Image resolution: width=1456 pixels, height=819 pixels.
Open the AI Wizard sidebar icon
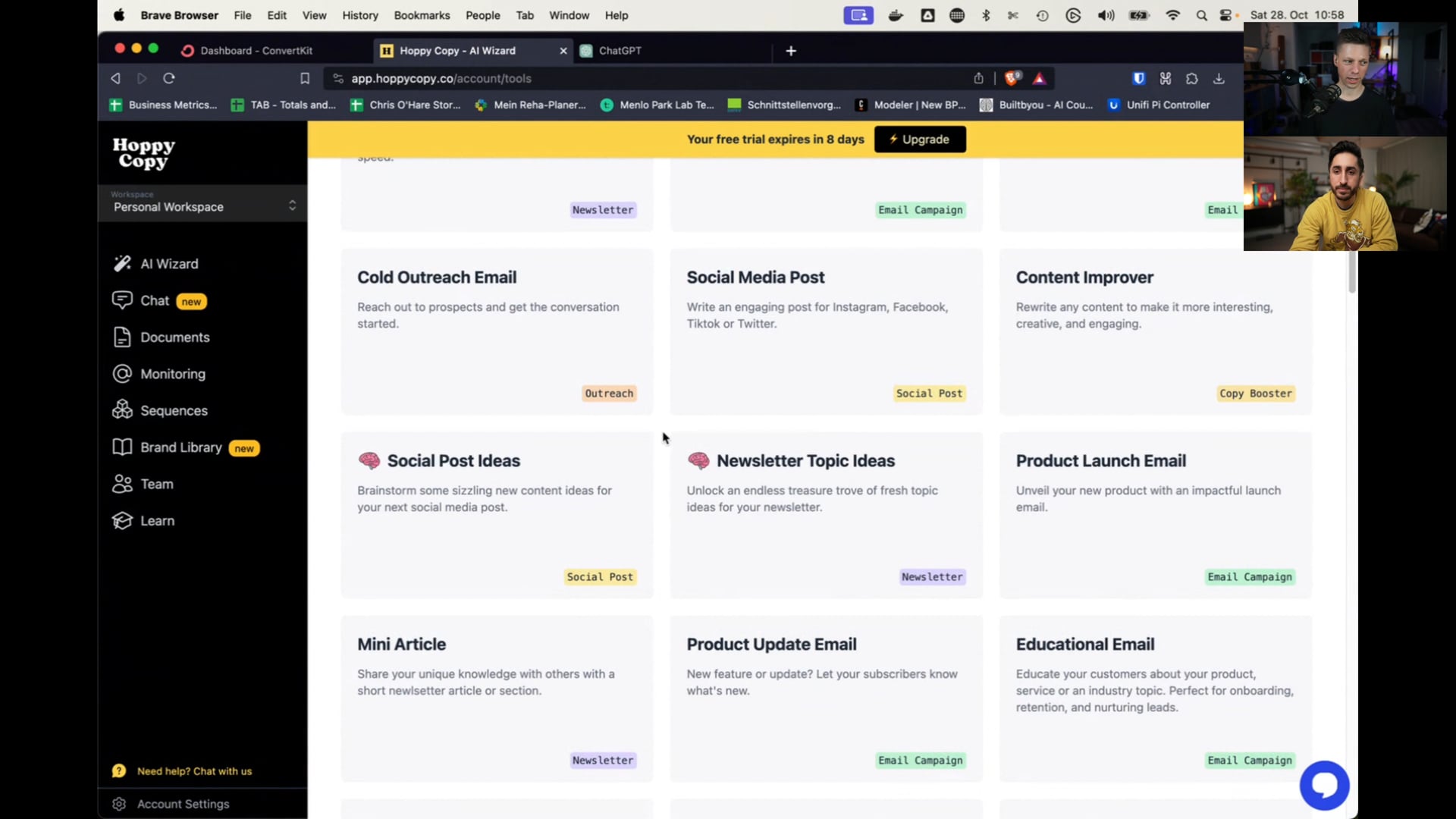122,263
